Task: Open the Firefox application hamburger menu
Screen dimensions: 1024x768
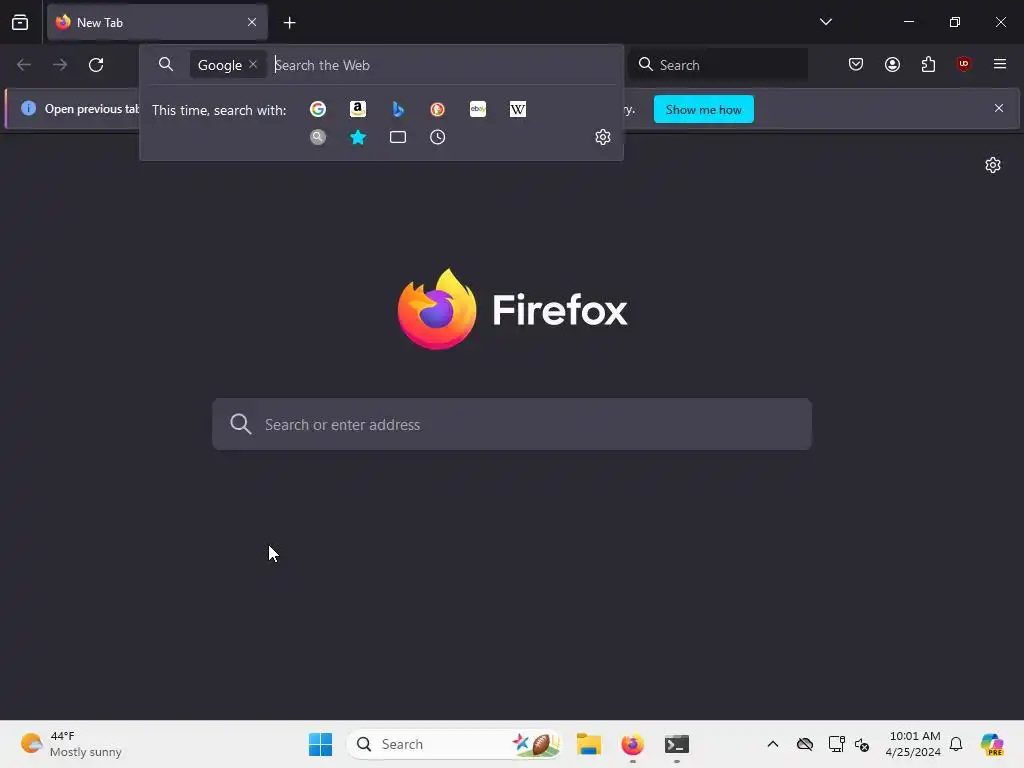Action: pyautogui.click(x=1000, y=64)
